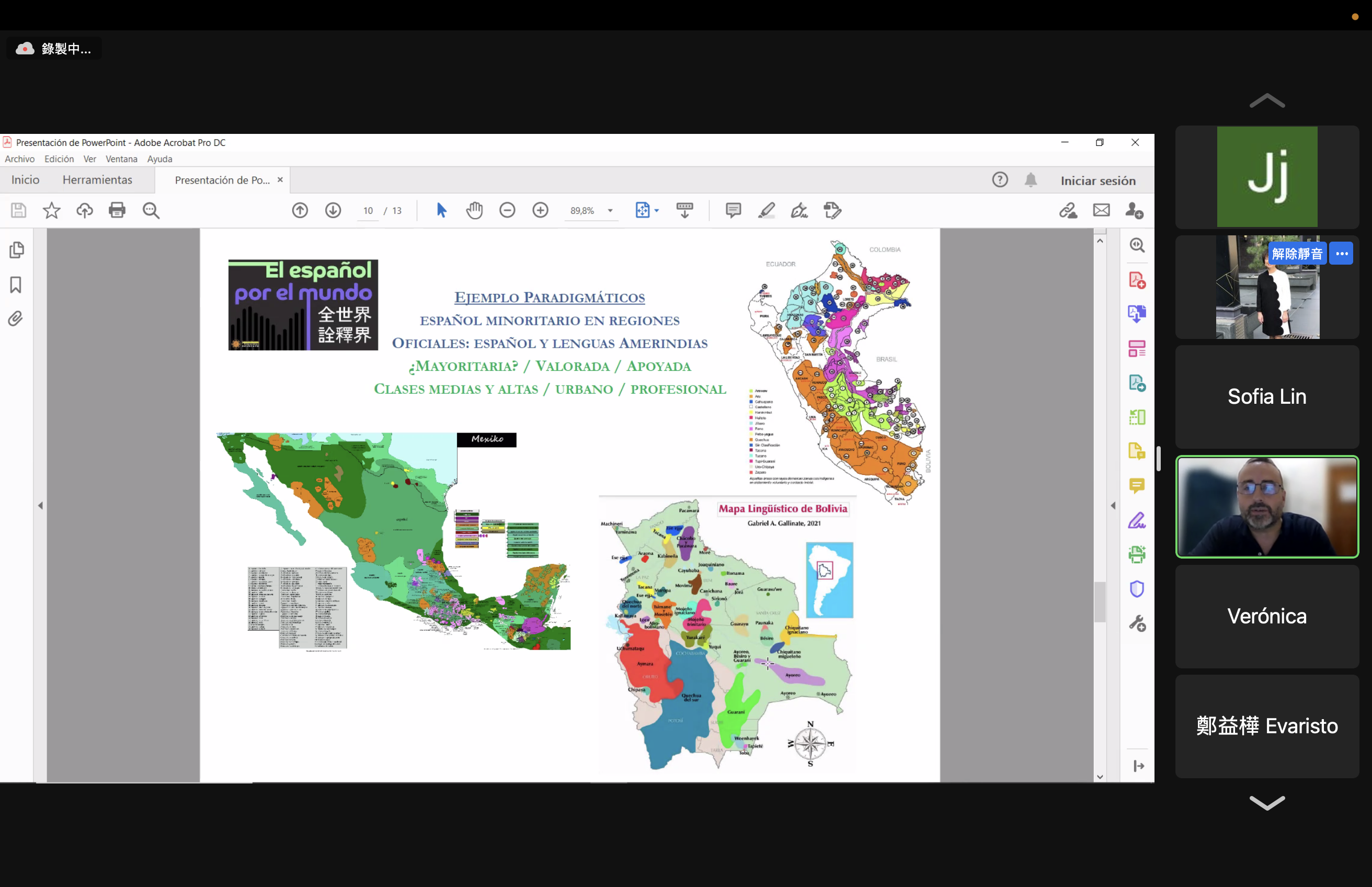Click the page number input field
Image resolution: width=1372 pixels, height=887 pixels.
pyautogui.click(x=369, y=211)
